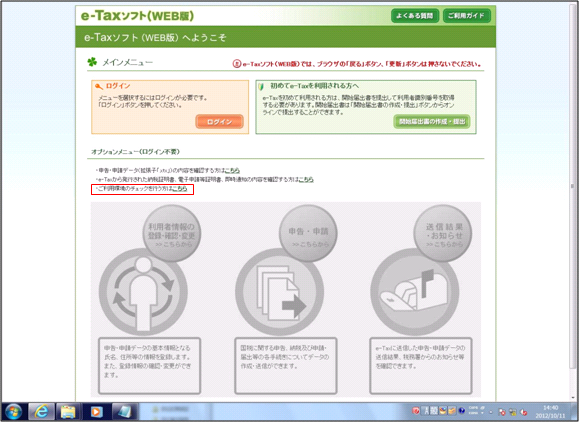Open the Windows Start menu
The width and height of the screenshot is (579, 424).
coord(13,412)
